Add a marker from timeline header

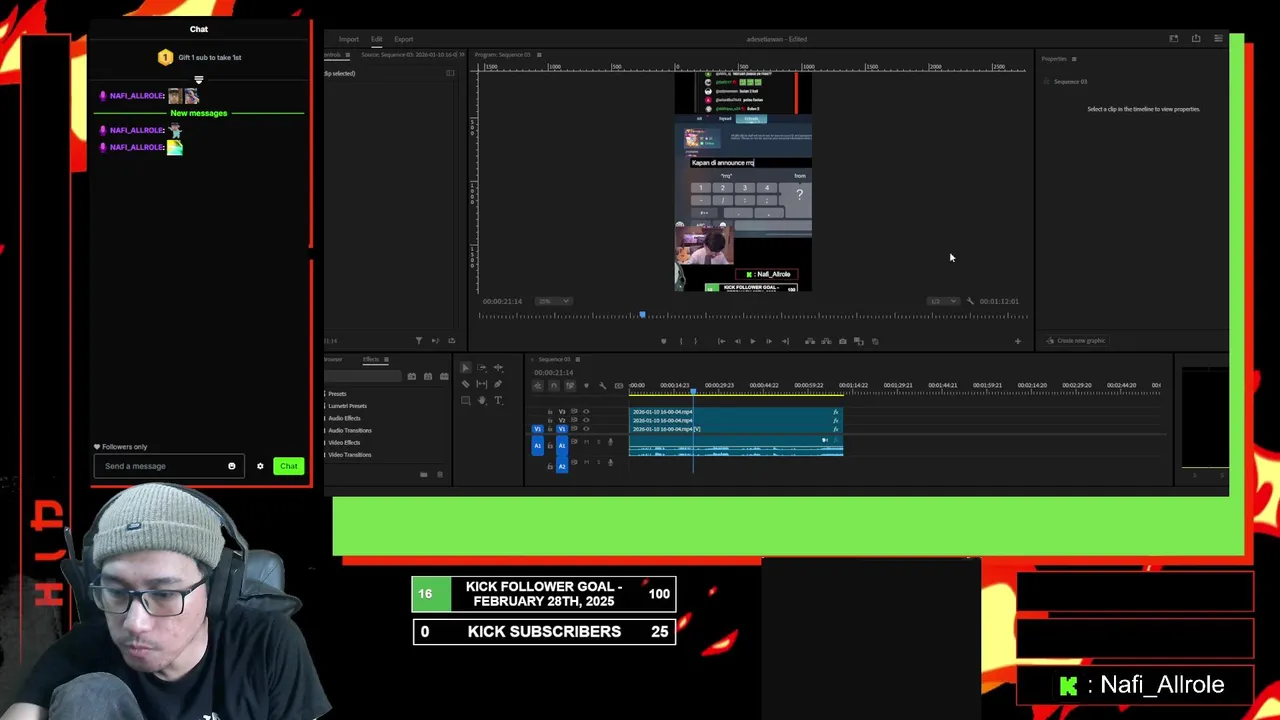586,386
